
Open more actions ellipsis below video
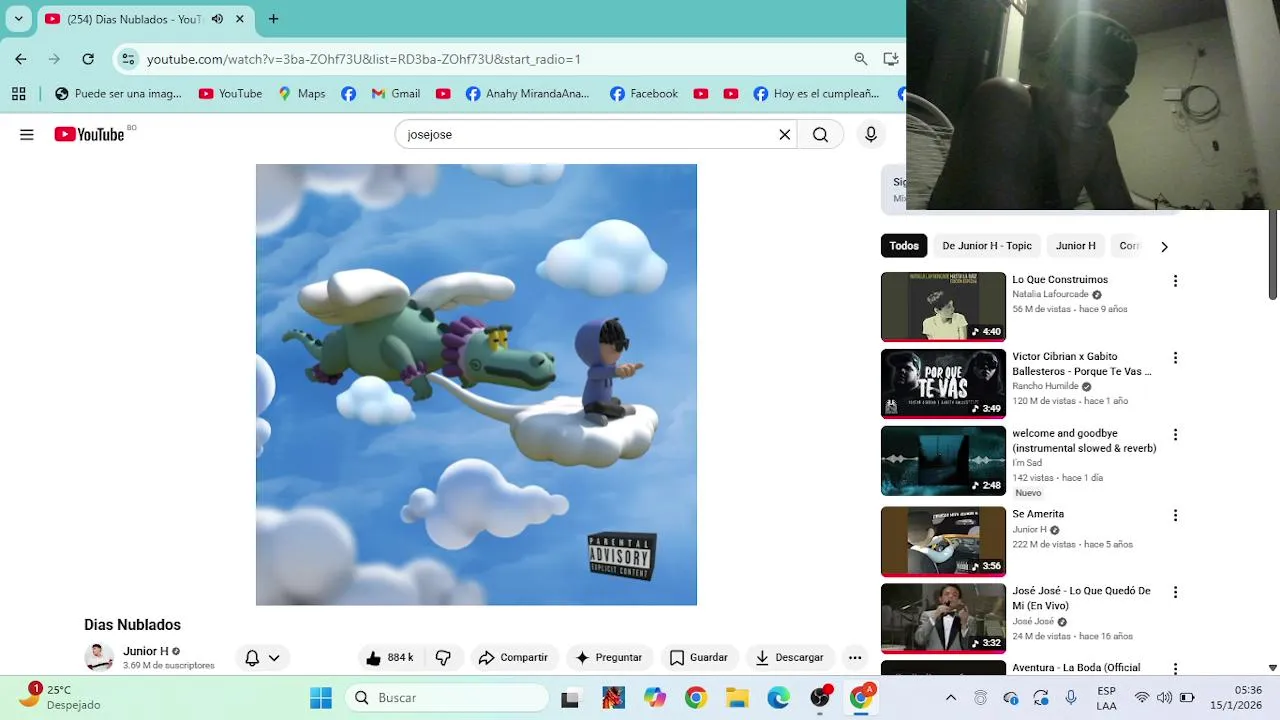[855, 657]
